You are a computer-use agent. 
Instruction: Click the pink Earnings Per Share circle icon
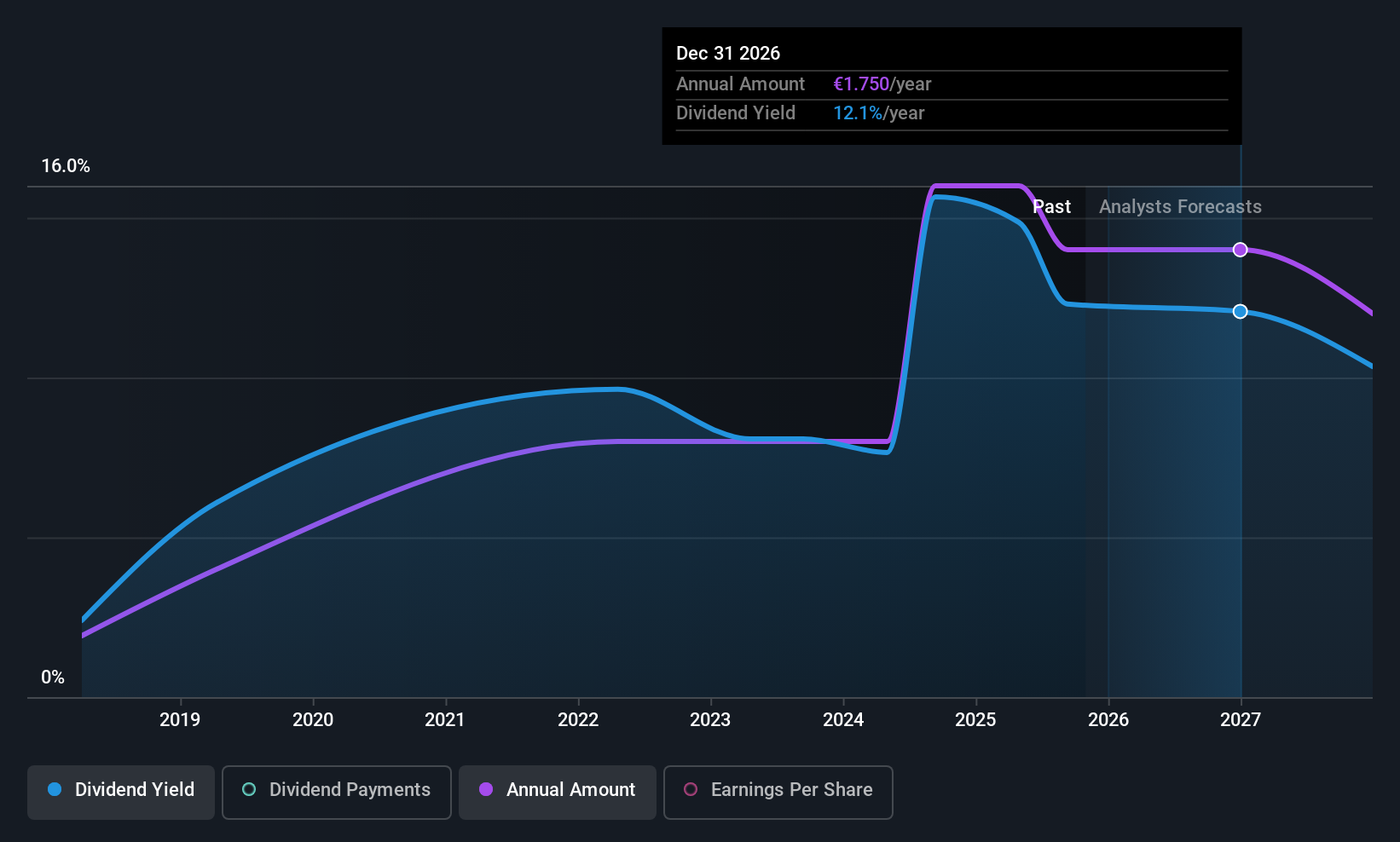691,790
